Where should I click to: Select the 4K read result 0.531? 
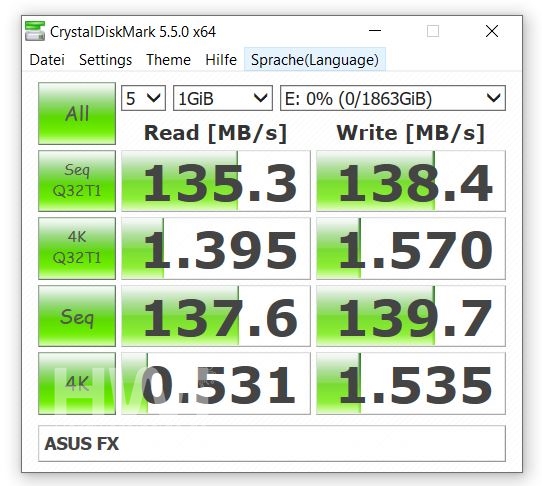tap(216, 383)
